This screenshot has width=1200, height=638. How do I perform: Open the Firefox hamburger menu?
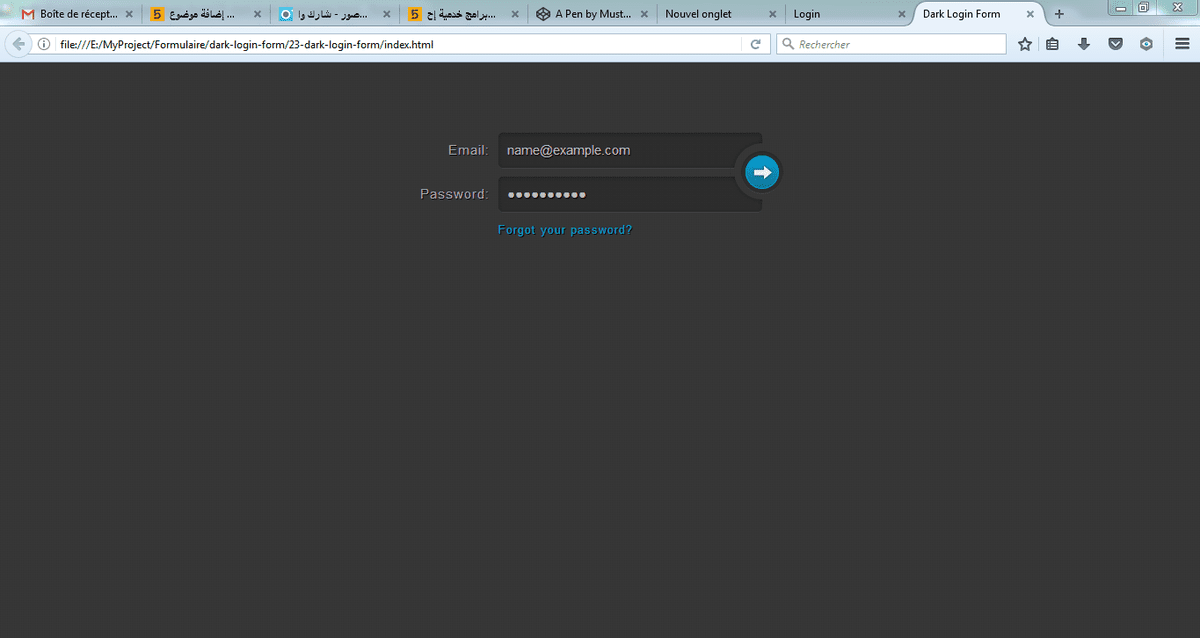click(x=1181, y=44)
